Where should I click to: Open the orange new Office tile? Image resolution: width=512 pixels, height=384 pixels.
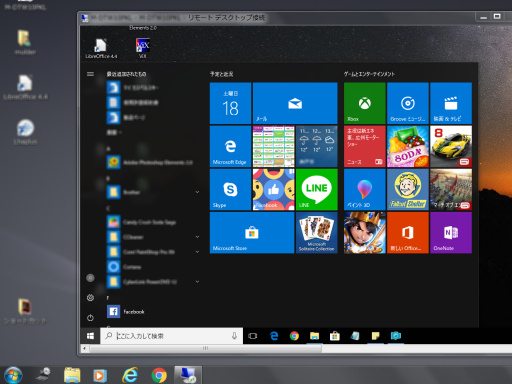click(408, 233)
